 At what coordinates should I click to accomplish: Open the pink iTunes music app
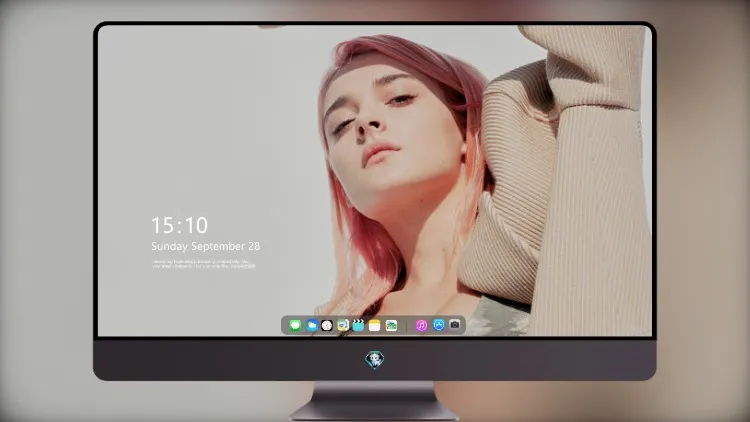tap(421, 325)
